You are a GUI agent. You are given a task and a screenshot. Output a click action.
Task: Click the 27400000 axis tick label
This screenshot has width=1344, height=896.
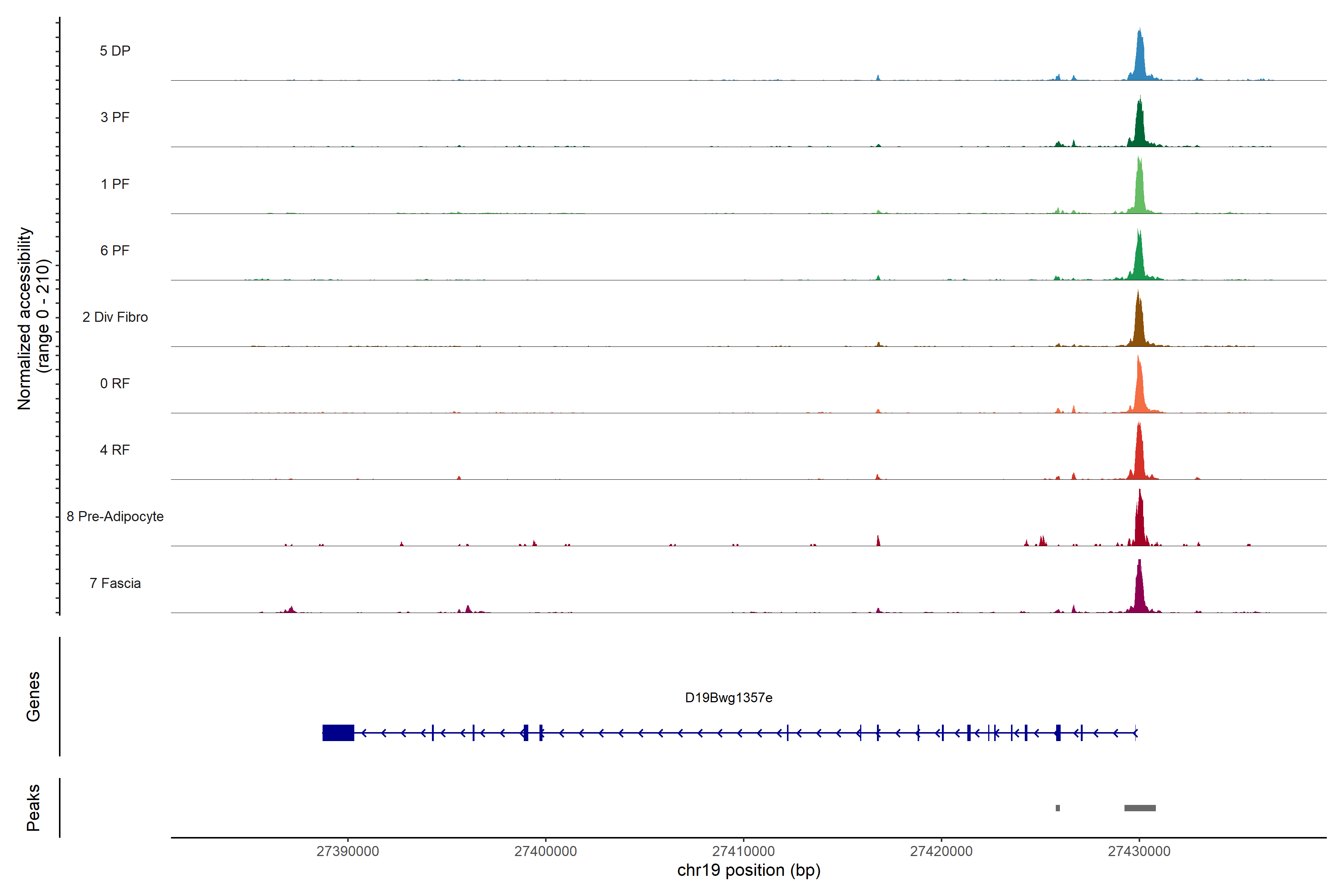point(546,851)
